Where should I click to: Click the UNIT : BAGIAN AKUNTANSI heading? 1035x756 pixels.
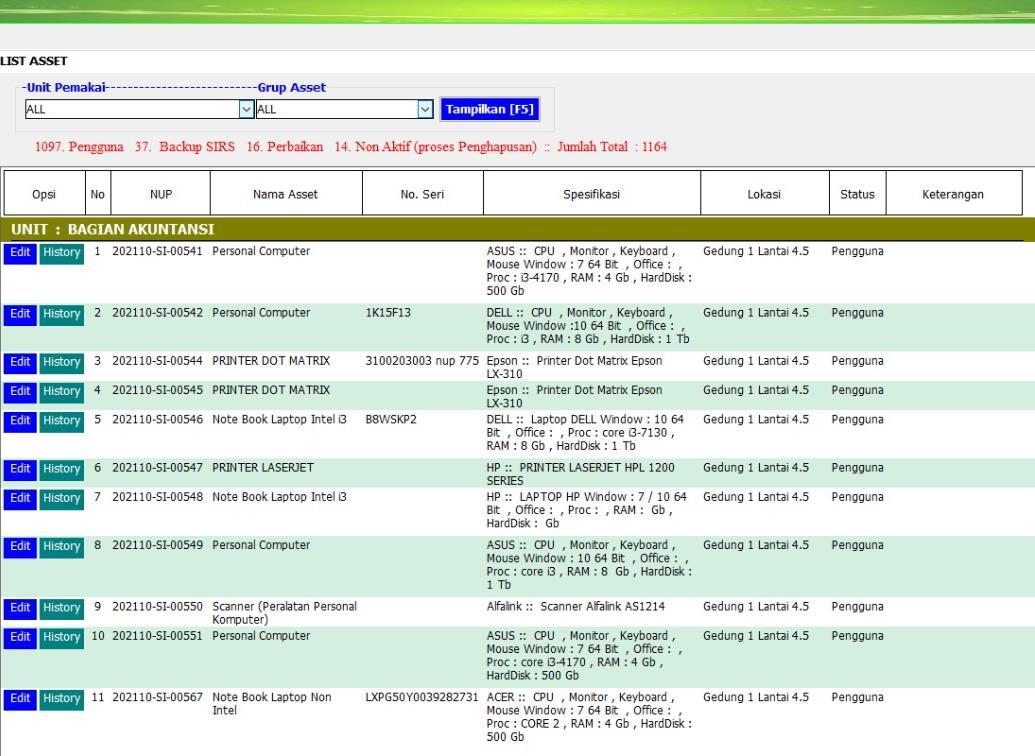click(113, 229)
